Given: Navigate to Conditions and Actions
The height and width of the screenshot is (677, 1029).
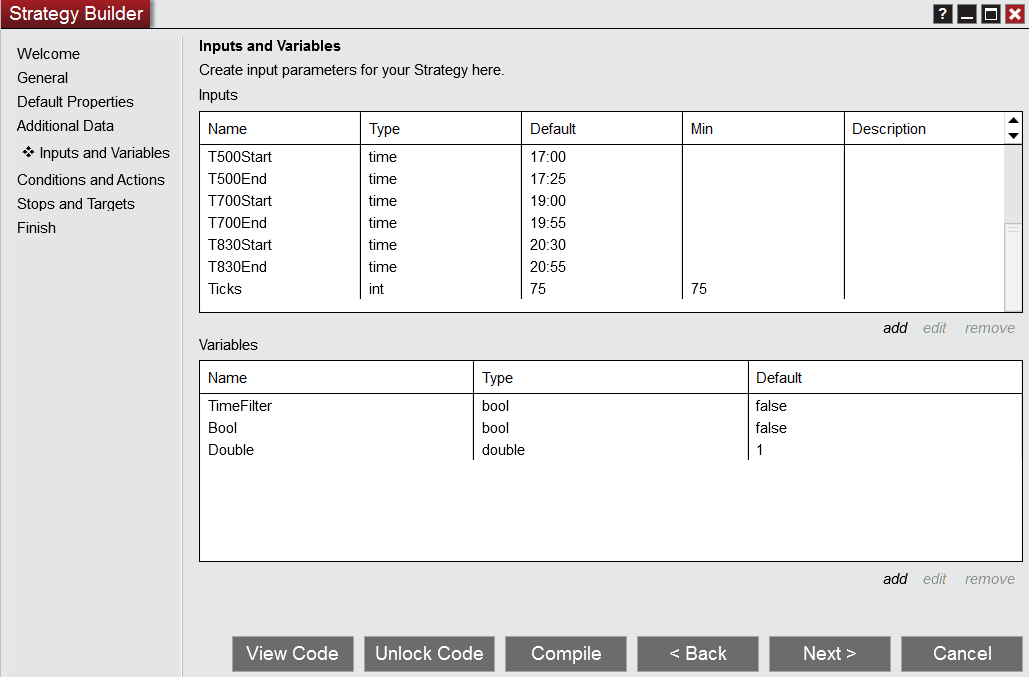Looking at the screenshot, I should [x=91, y=179].
